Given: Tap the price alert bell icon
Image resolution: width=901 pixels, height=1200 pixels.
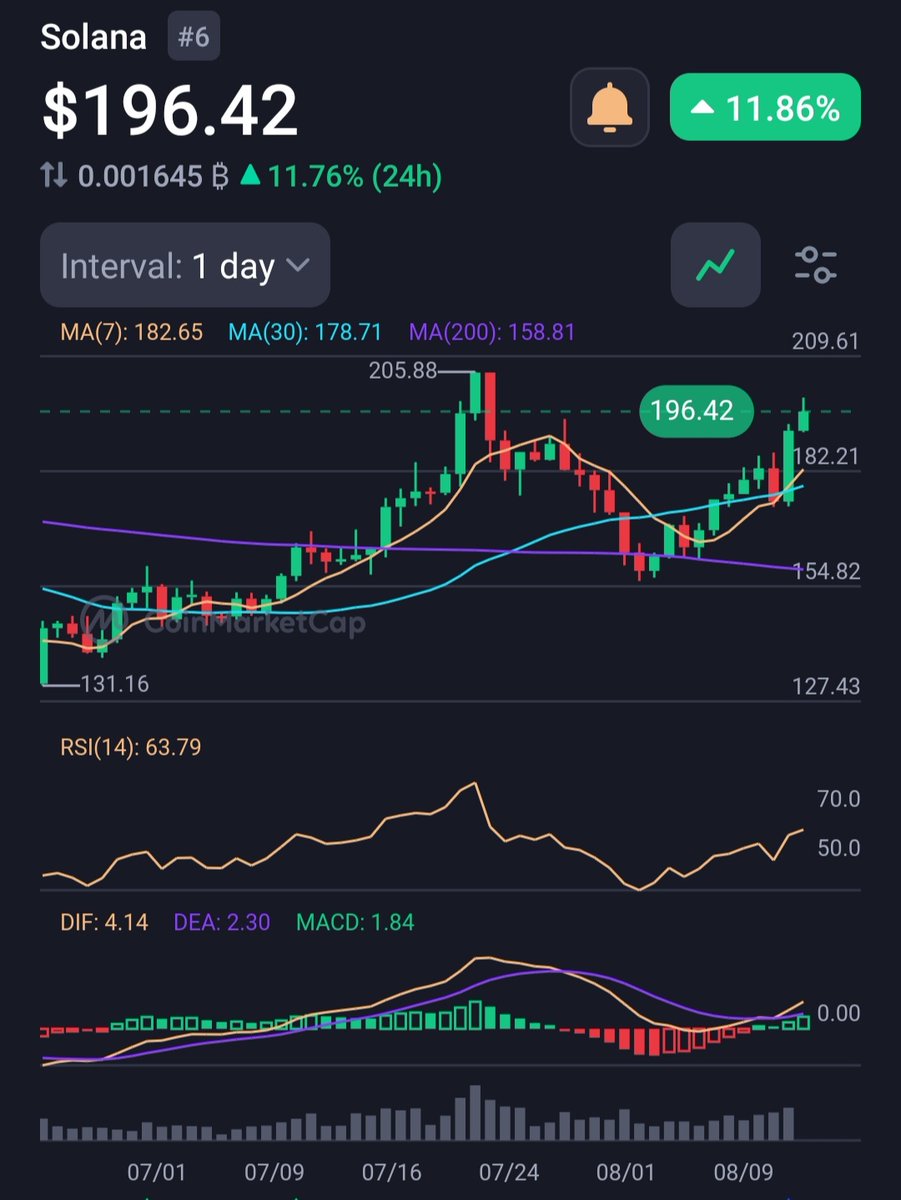Looking at the screenshot, I should 610,108.
